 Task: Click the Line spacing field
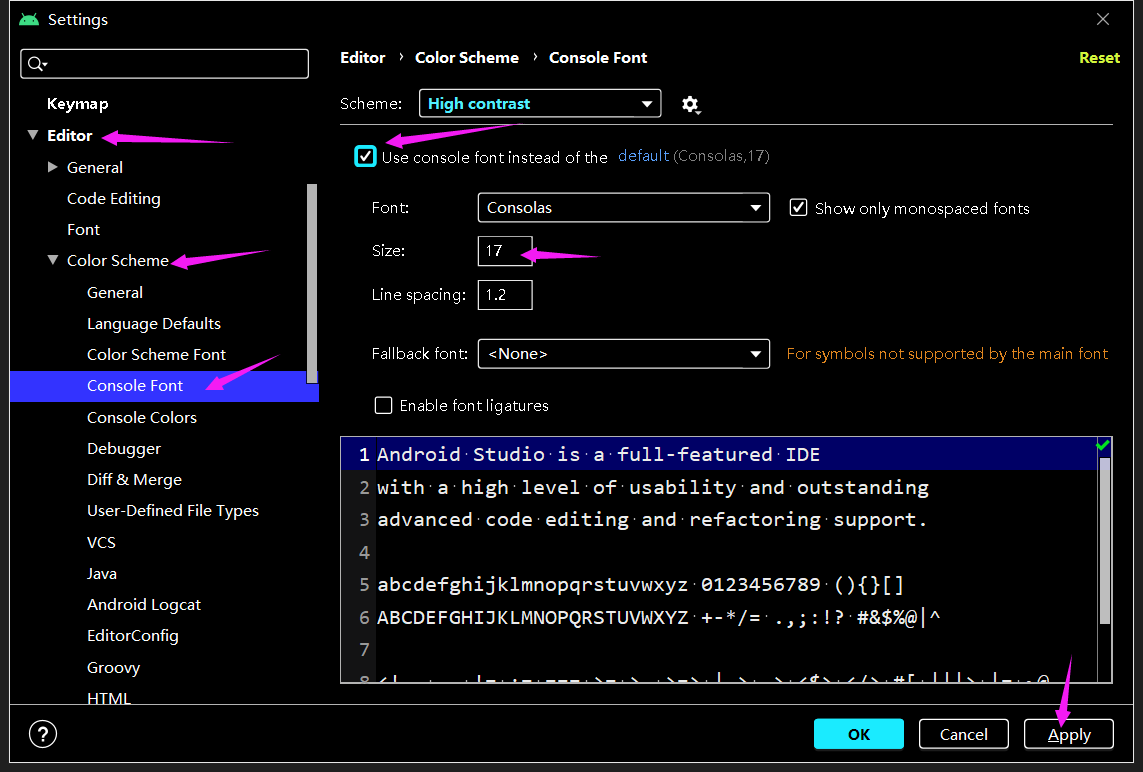point(504,295)
